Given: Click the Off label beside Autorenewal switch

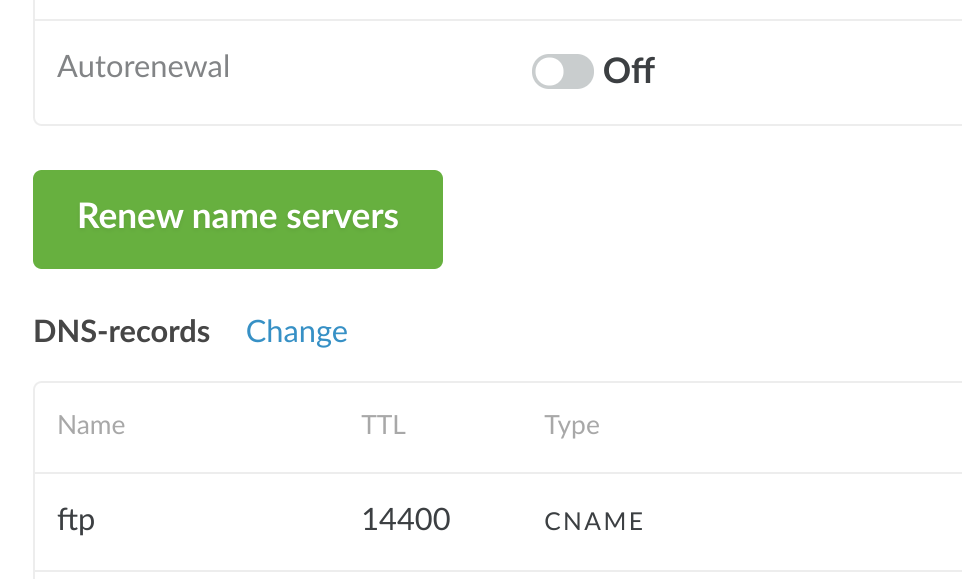Looking at the screenshot, I should pos(629,71).
